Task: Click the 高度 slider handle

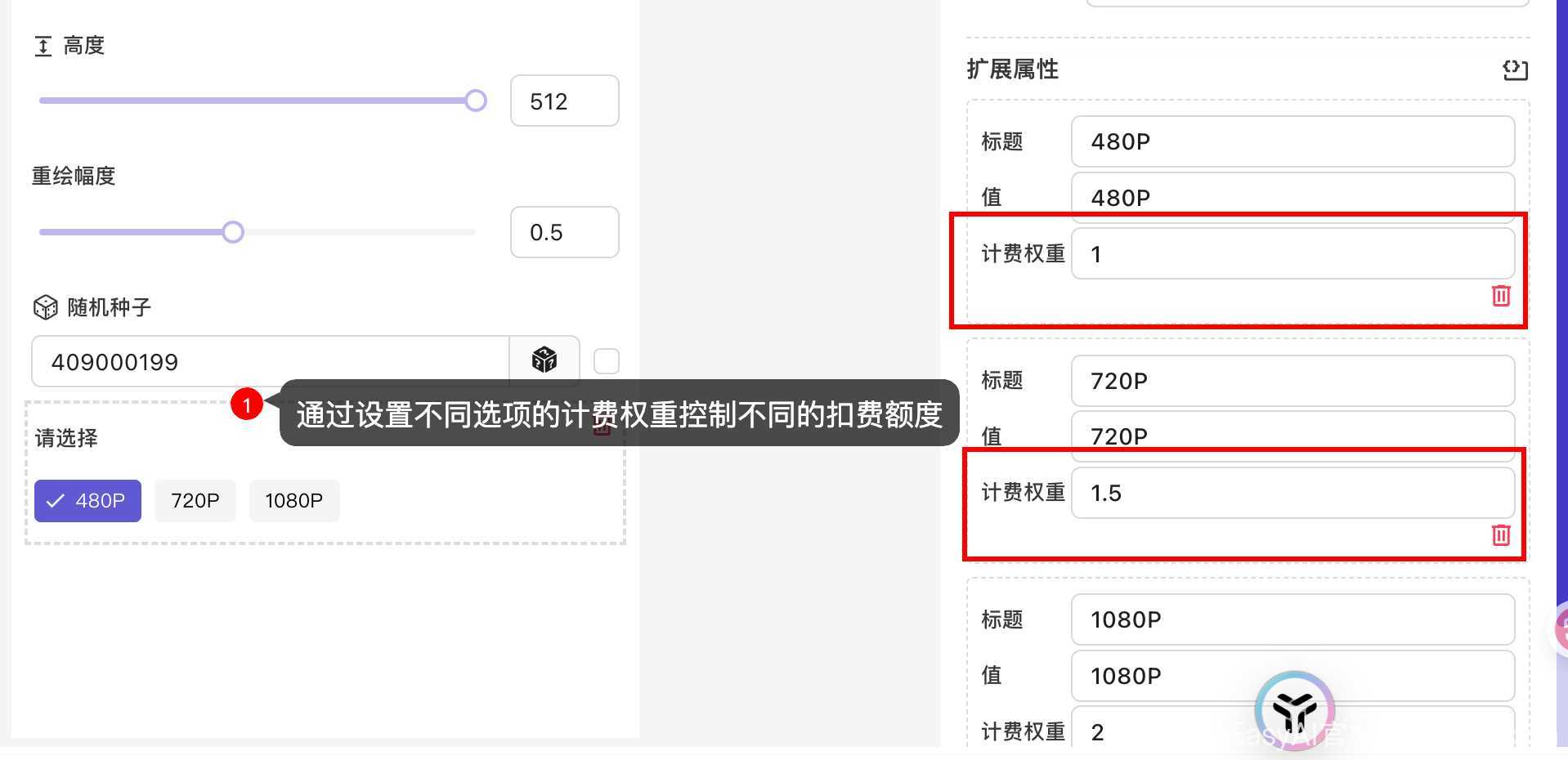Action: point(476,101)
